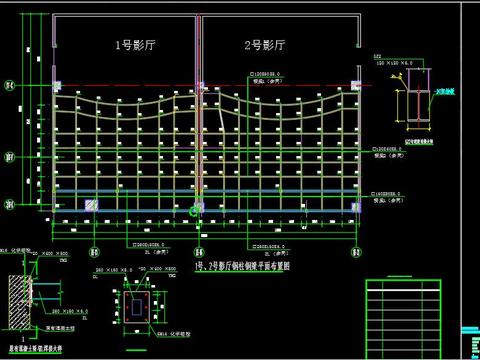Click the left detail title beneath hatched wall
This screenshot has width=480, height=360.
[x=36, y=349]
